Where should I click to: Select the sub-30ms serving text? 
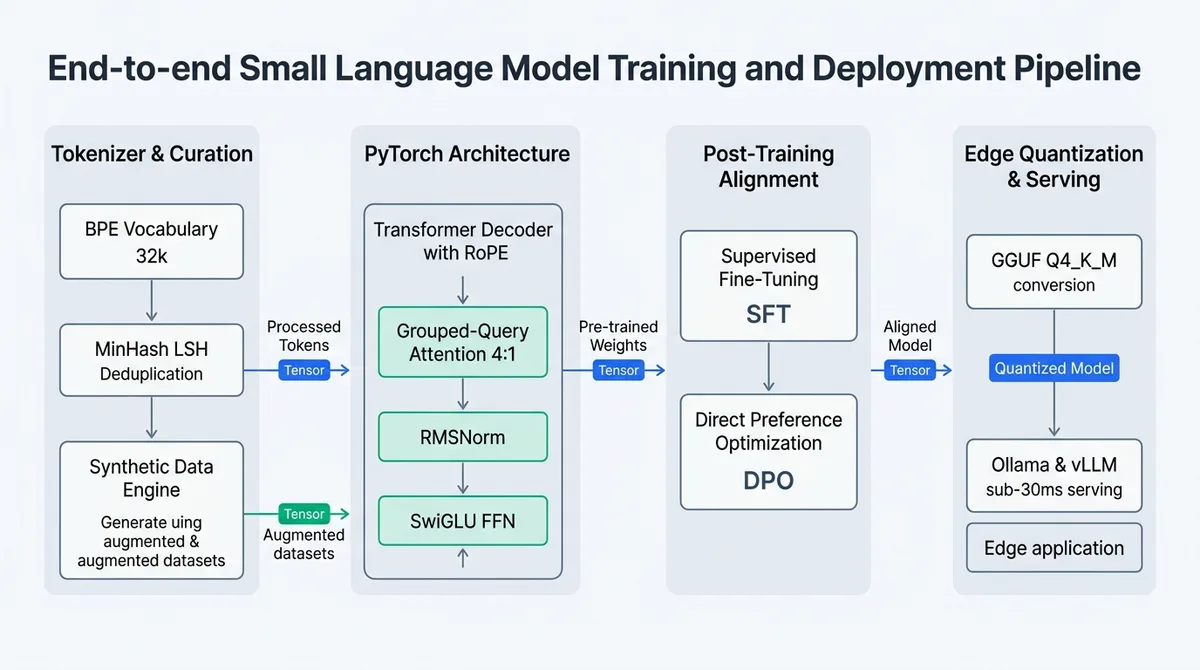click(1054, 491)
